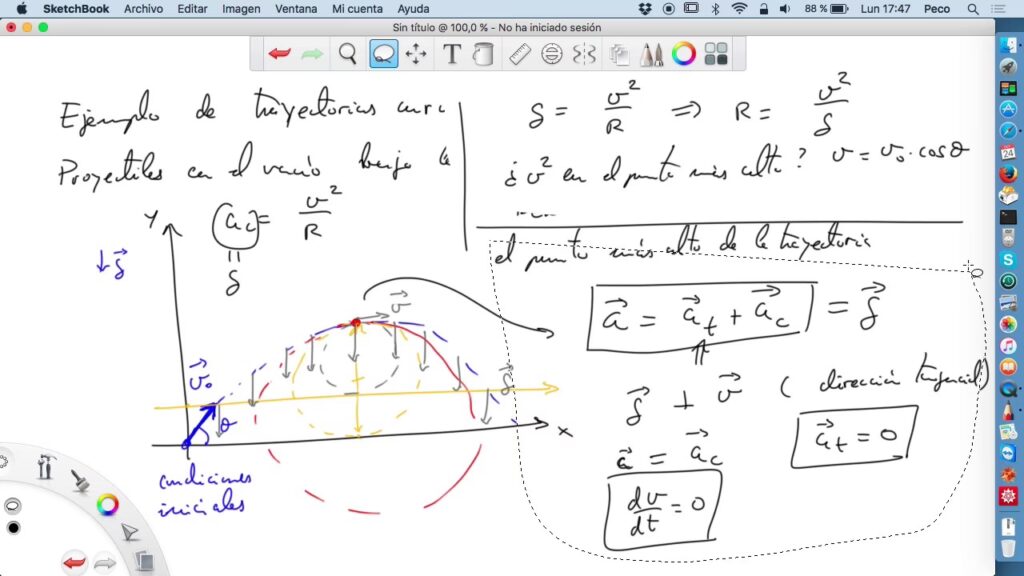The width and height of the screenshot is (1024, 576).
Task: Open the Imagen menu
Action: (241, 9)
